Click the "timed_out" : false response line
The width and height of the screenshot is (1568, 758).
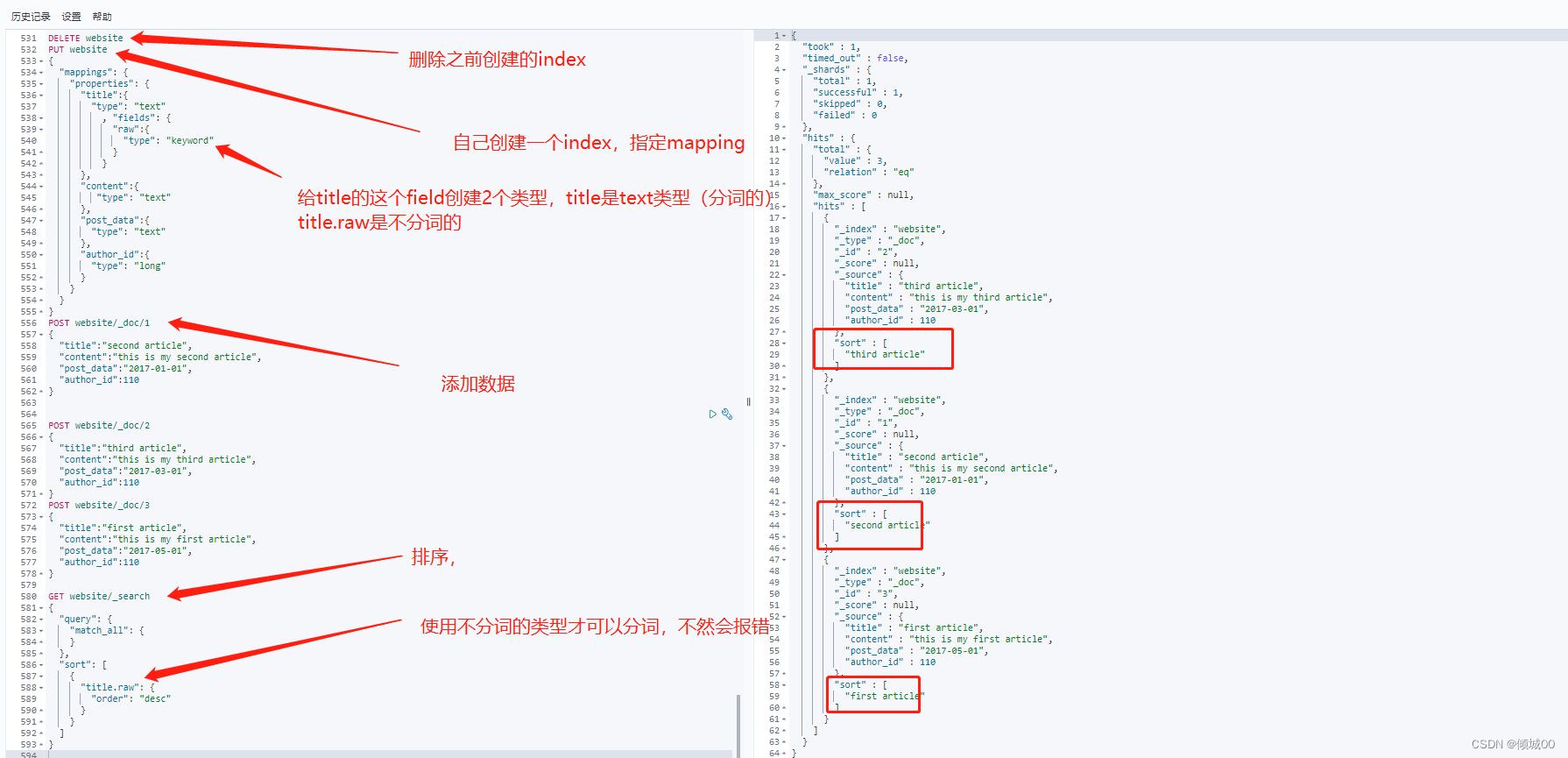[855, 59]
